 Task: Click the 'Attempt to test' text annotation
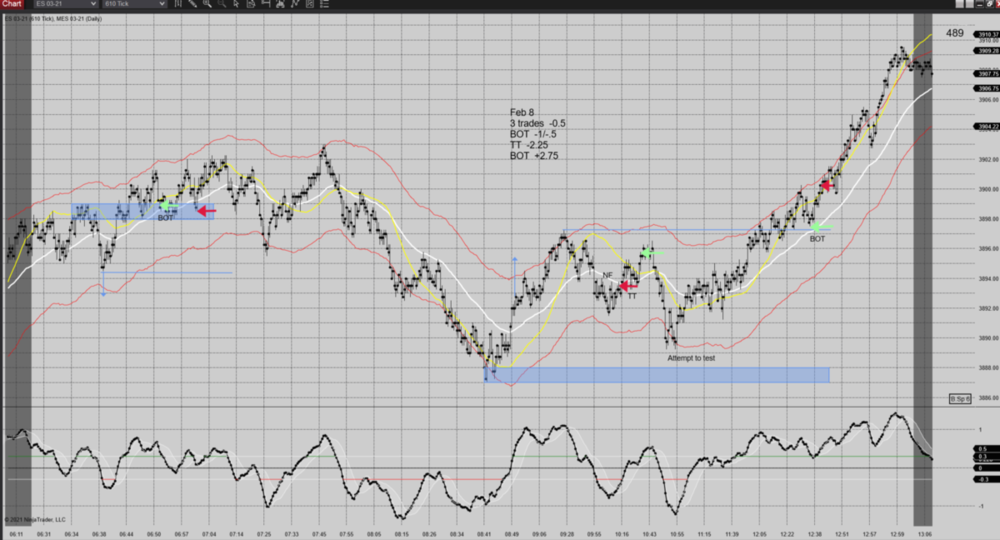[691, 357]
